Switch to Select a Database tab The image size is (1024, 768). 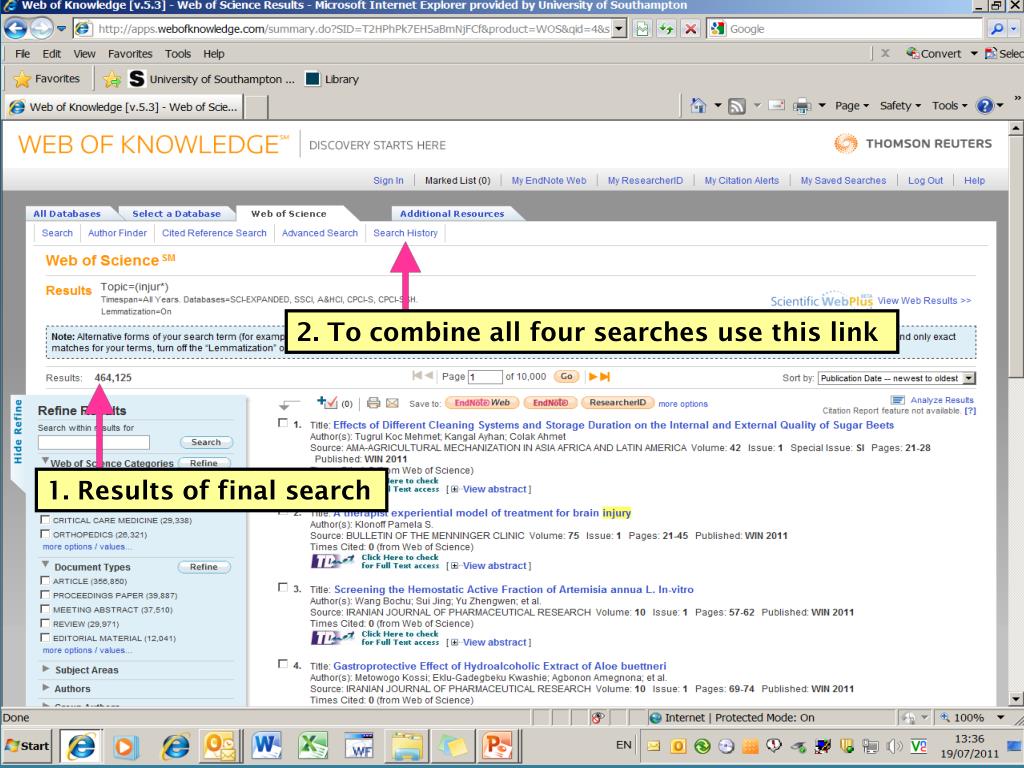click(x=176, y=214)
